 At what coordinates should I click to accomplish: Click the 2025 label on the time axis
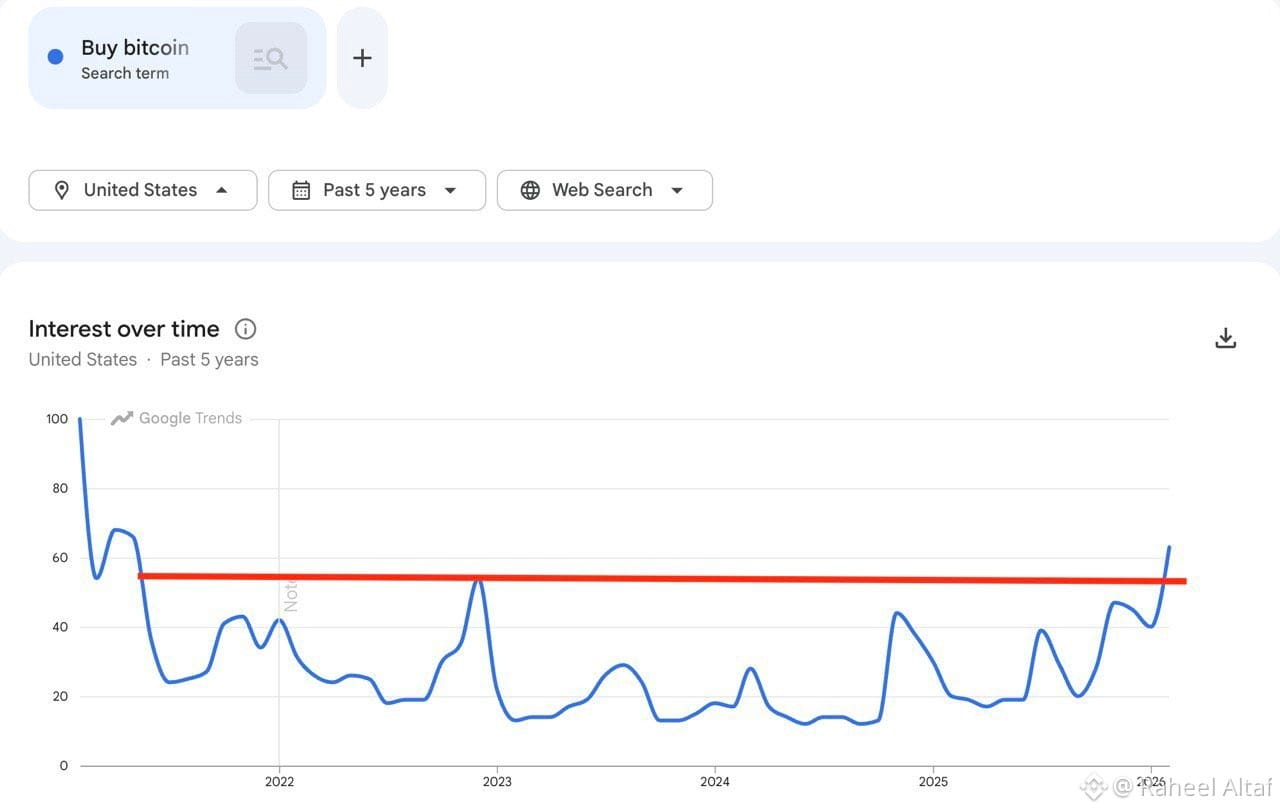933,782
